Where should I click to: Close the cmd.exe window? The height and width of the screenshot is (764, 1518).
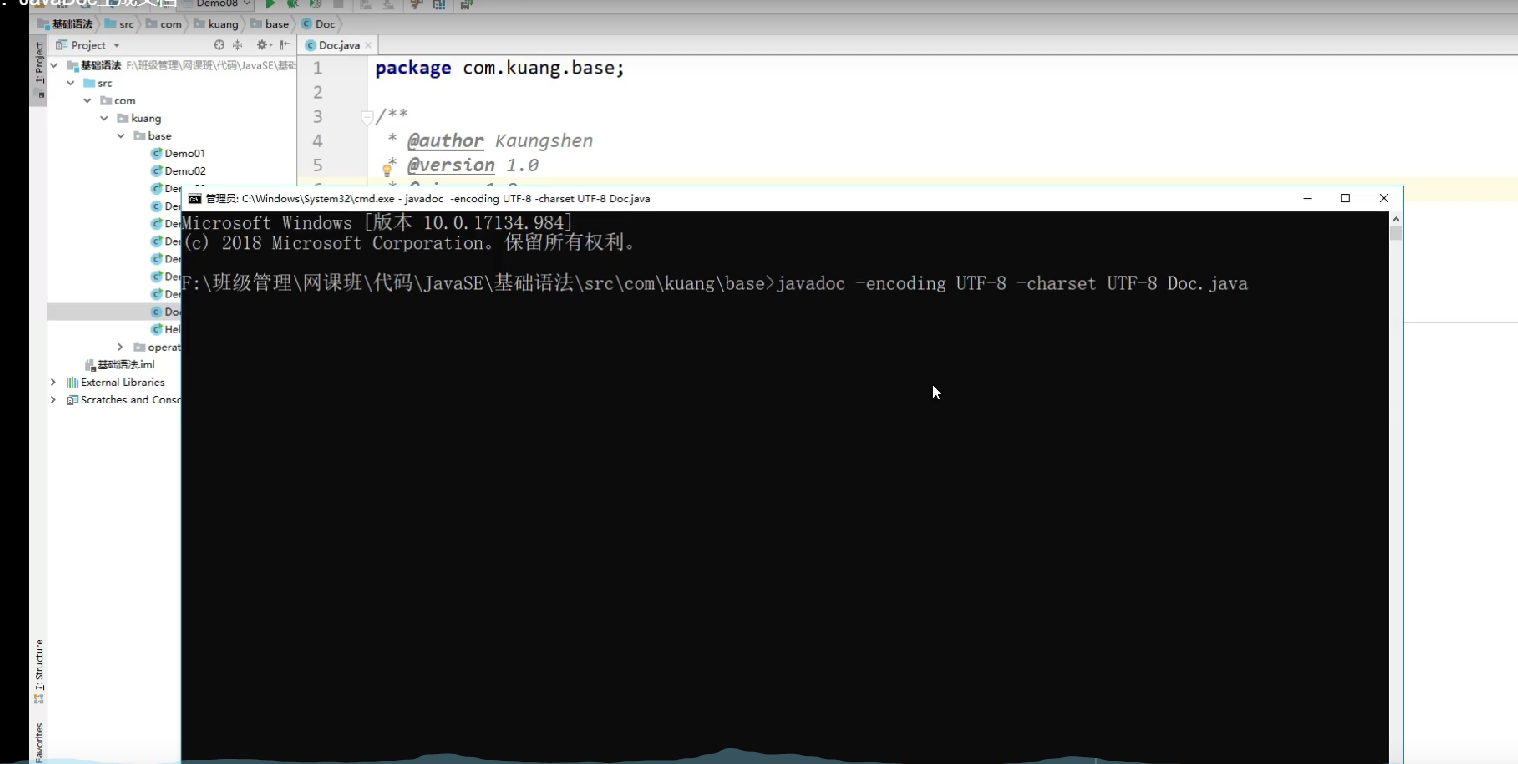[x=1384, y=198]
